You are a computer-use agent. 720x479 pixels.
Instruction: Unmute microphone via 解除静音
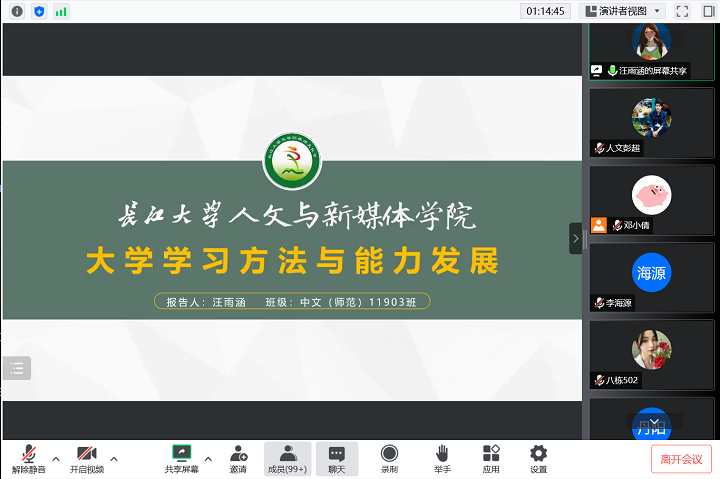[30, 459]
